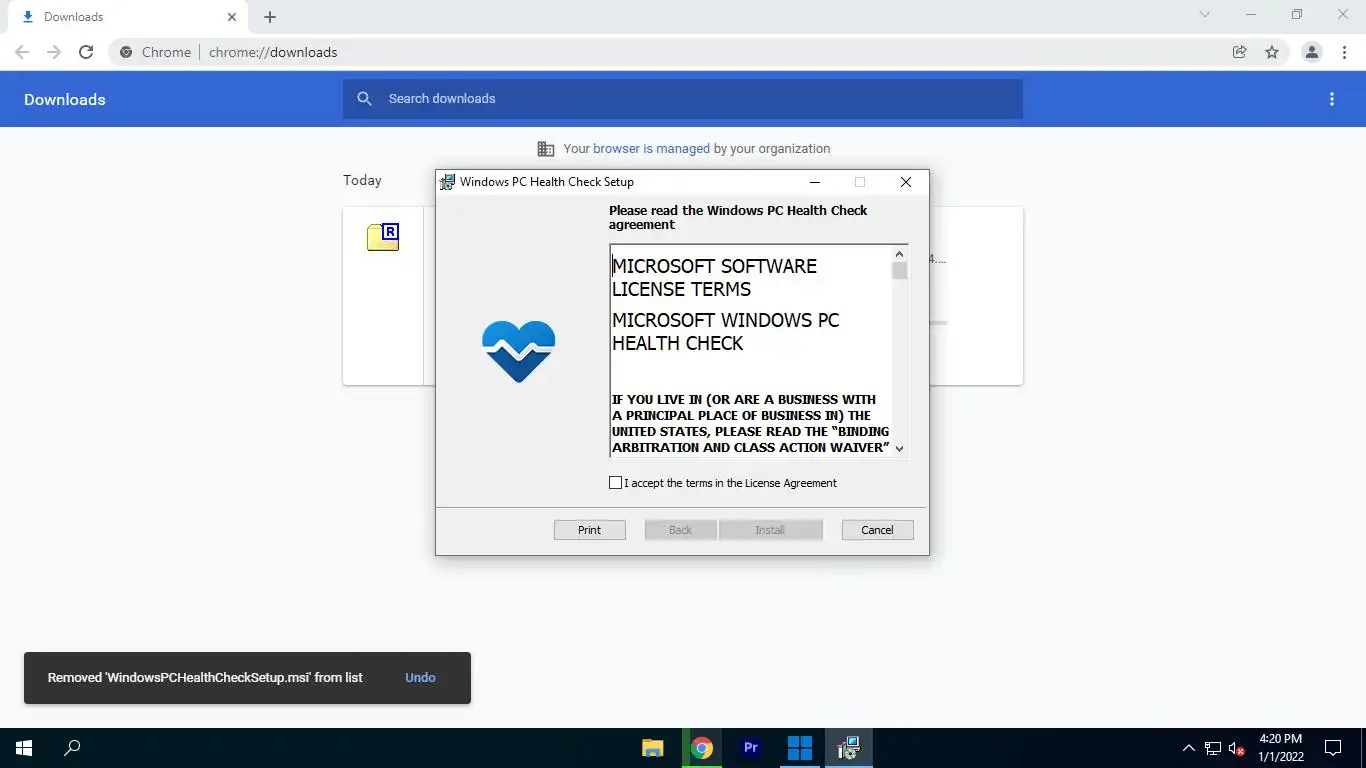
Task: Click the magnifier icon in downloads search
Action: [365, 99]
